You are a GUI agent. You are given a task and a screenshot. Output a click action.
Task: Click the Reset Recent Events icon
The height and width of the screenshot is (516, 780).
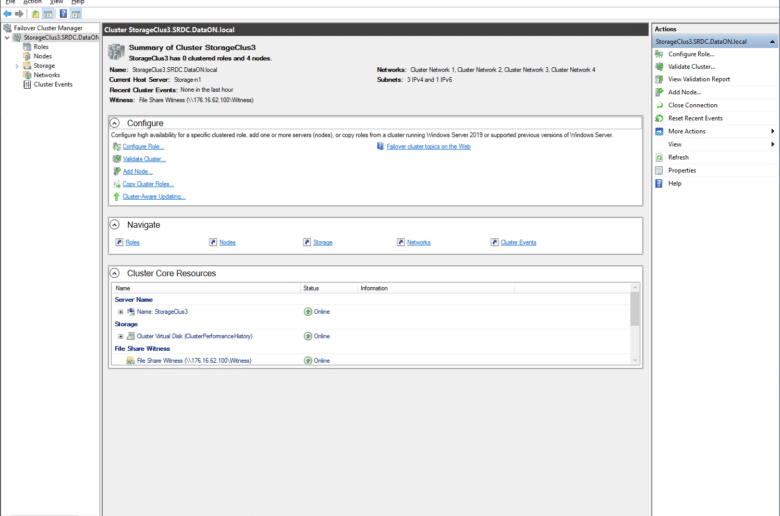coord(659,118)
